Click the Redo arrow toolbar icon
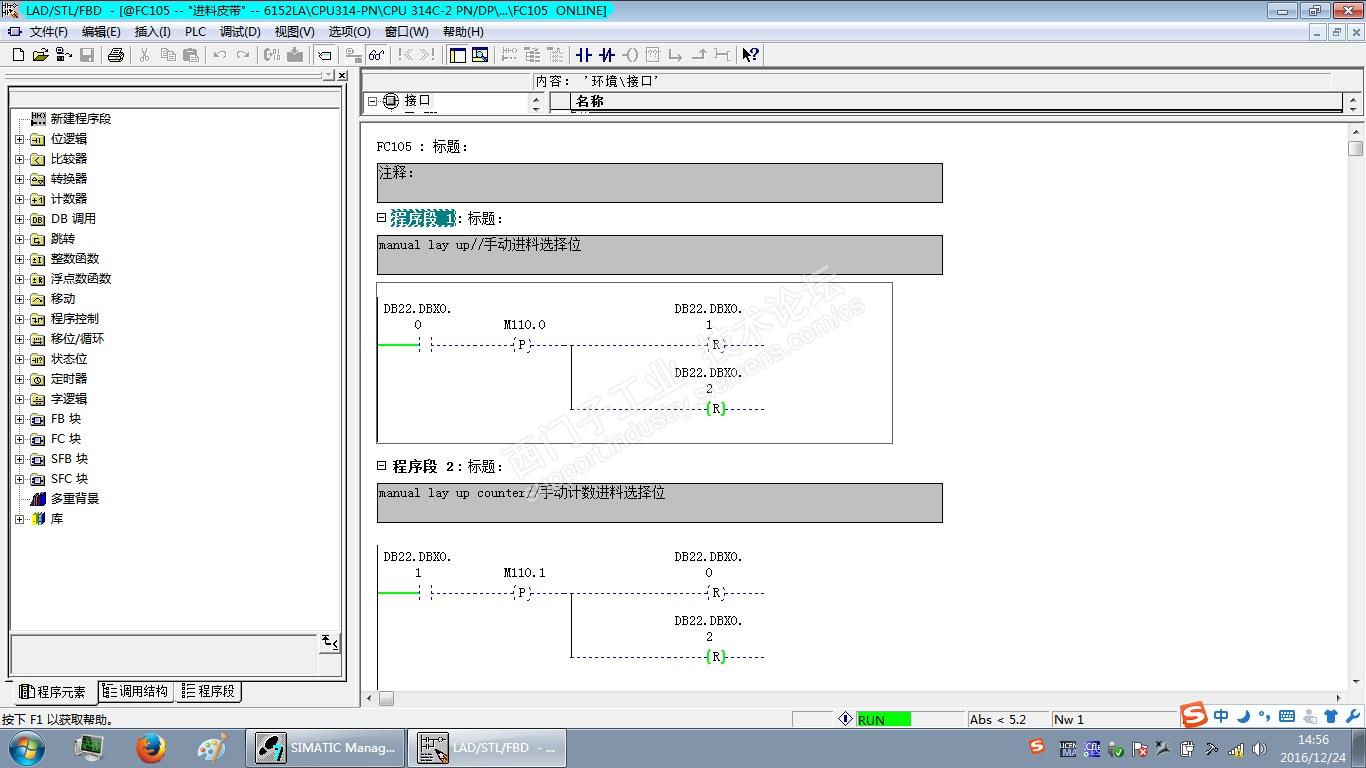 pyautogui.click(x=243, y=55)
